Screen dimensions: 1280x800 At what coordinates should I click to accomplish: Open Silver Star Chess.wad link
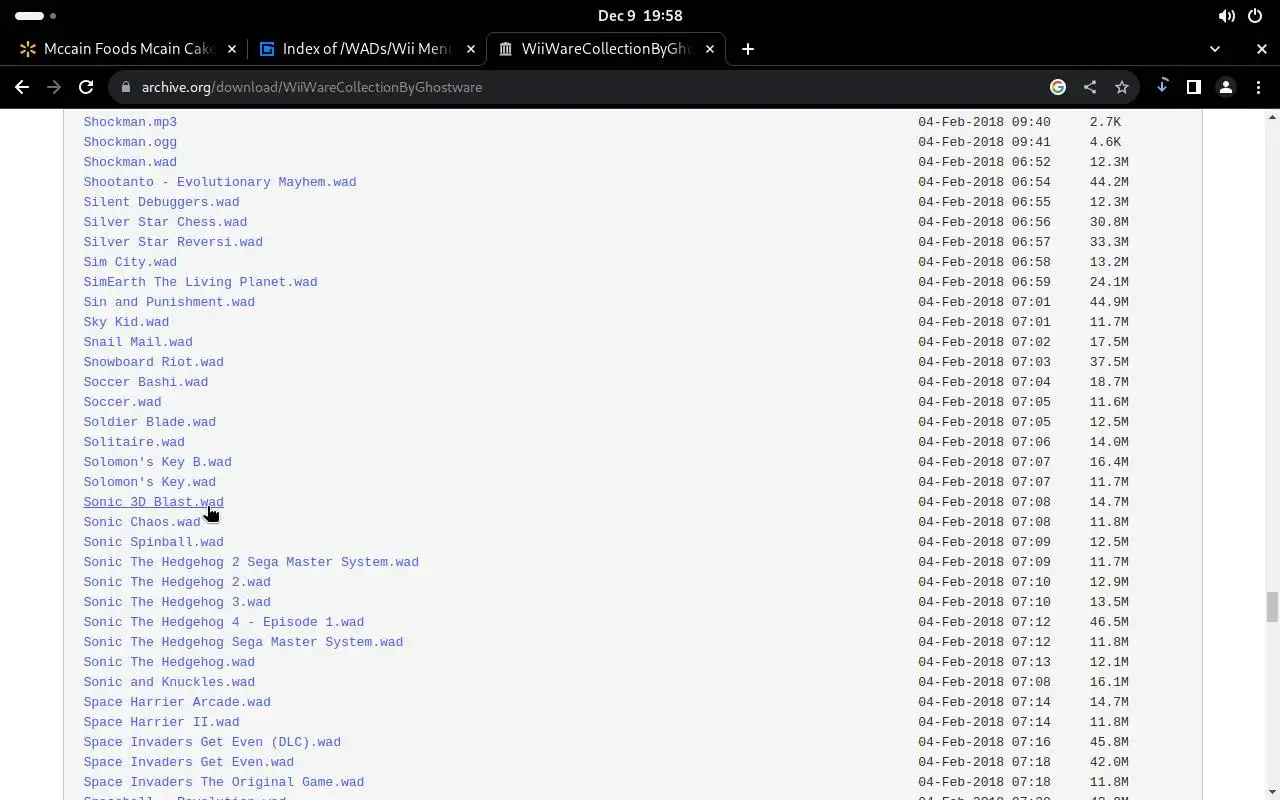coord(165,222)
